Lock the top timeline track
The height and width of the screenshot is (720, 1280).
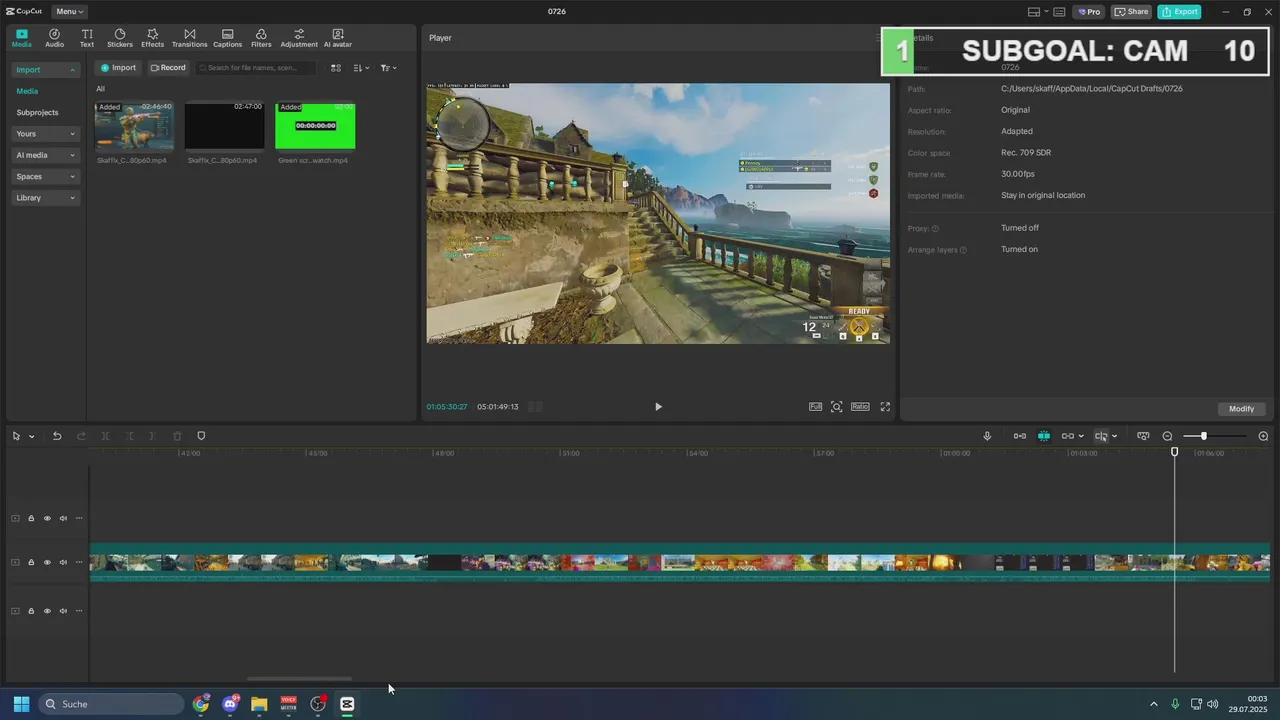click(31, 518)
